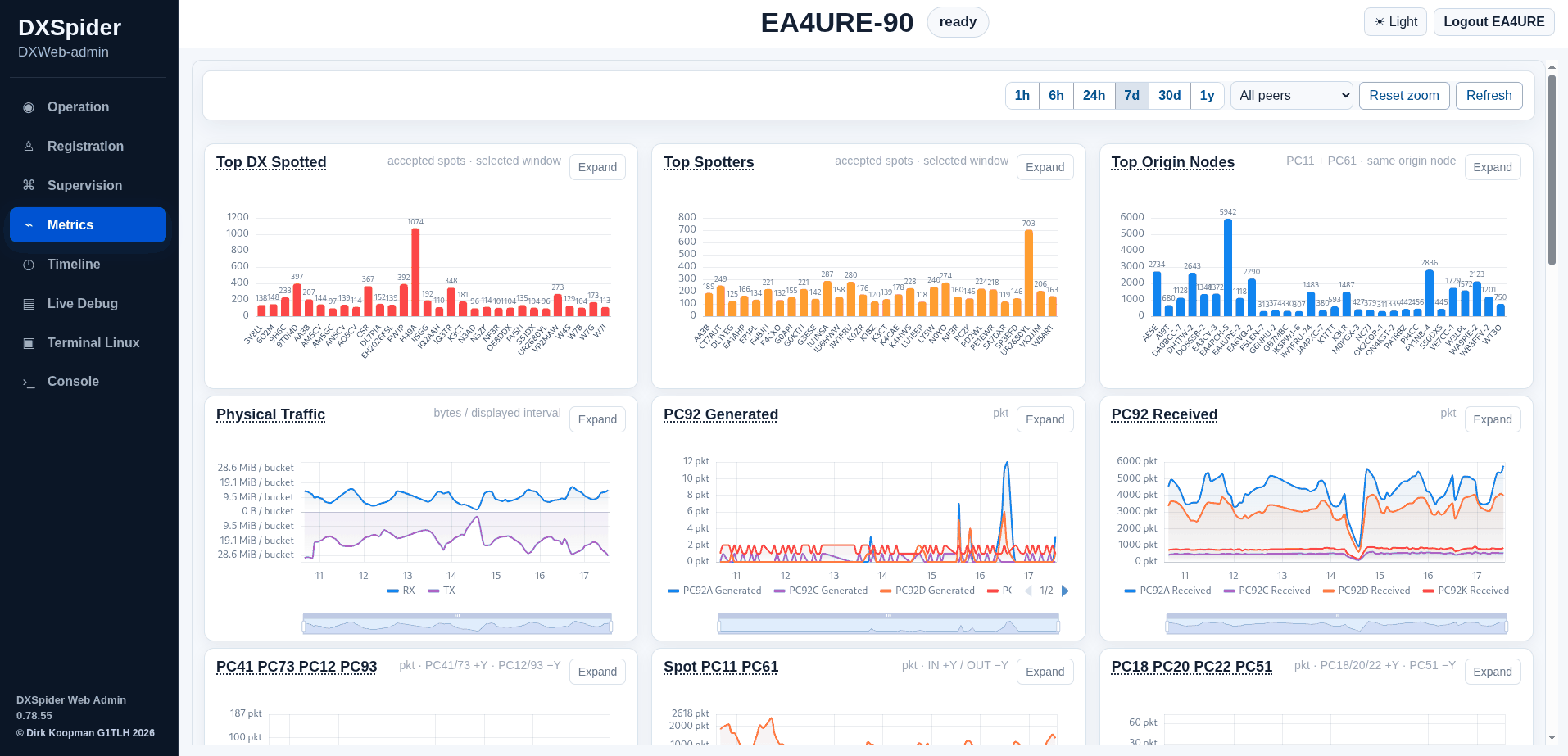Click the PC92 Received zoom range slider

pos(1336,623)
